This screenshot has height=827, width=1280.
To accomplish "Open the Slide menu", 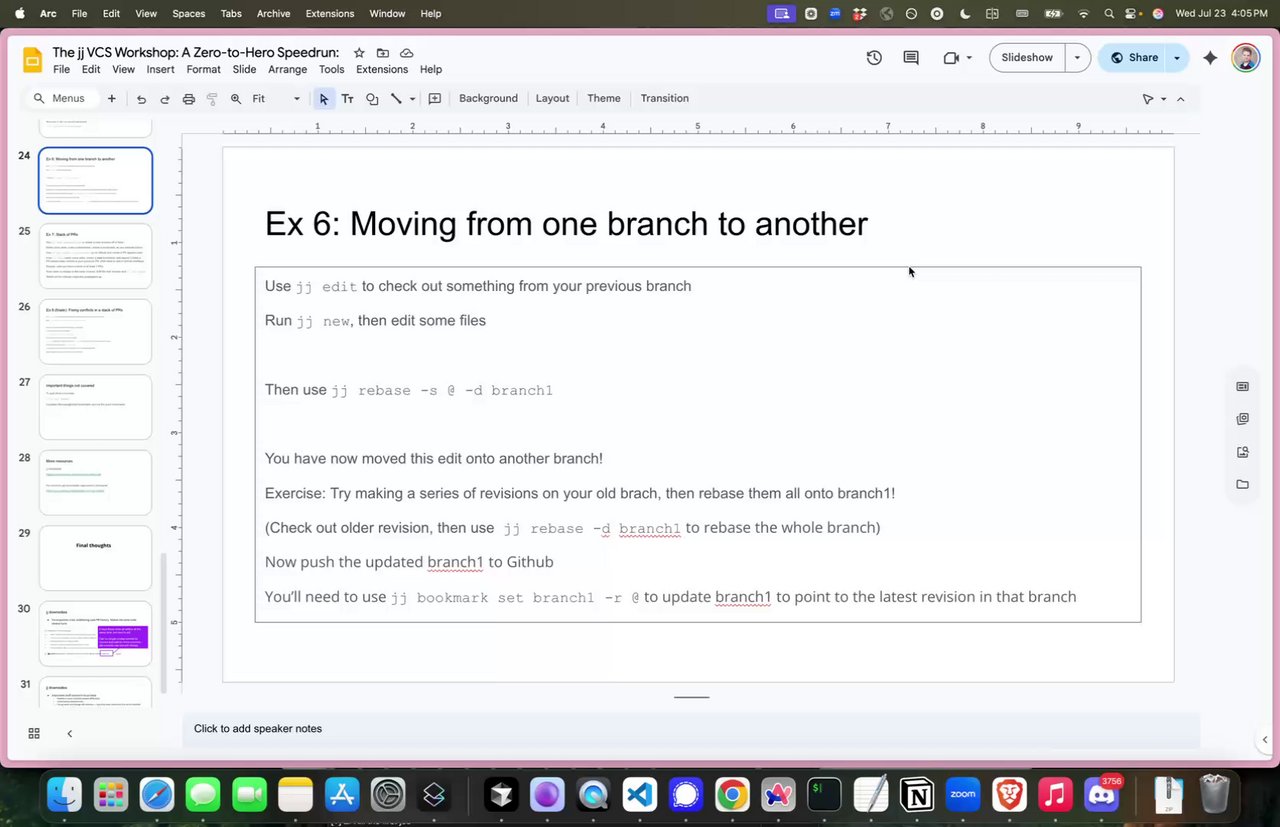I will point(244,70).
